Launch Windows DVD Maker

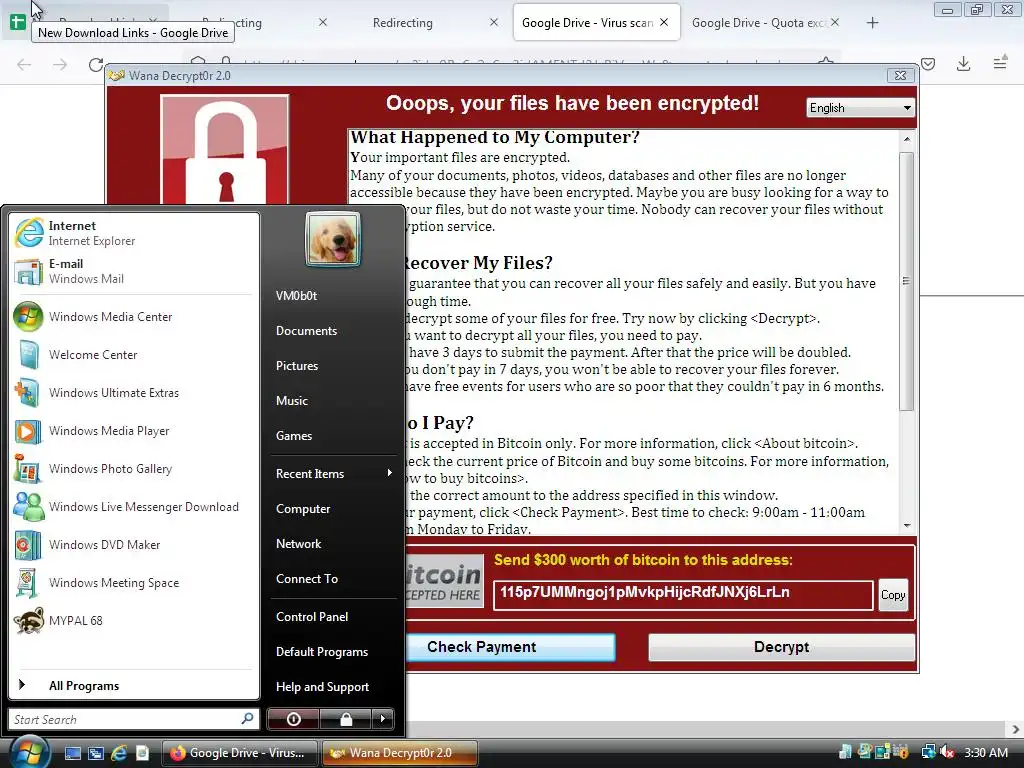133,545
